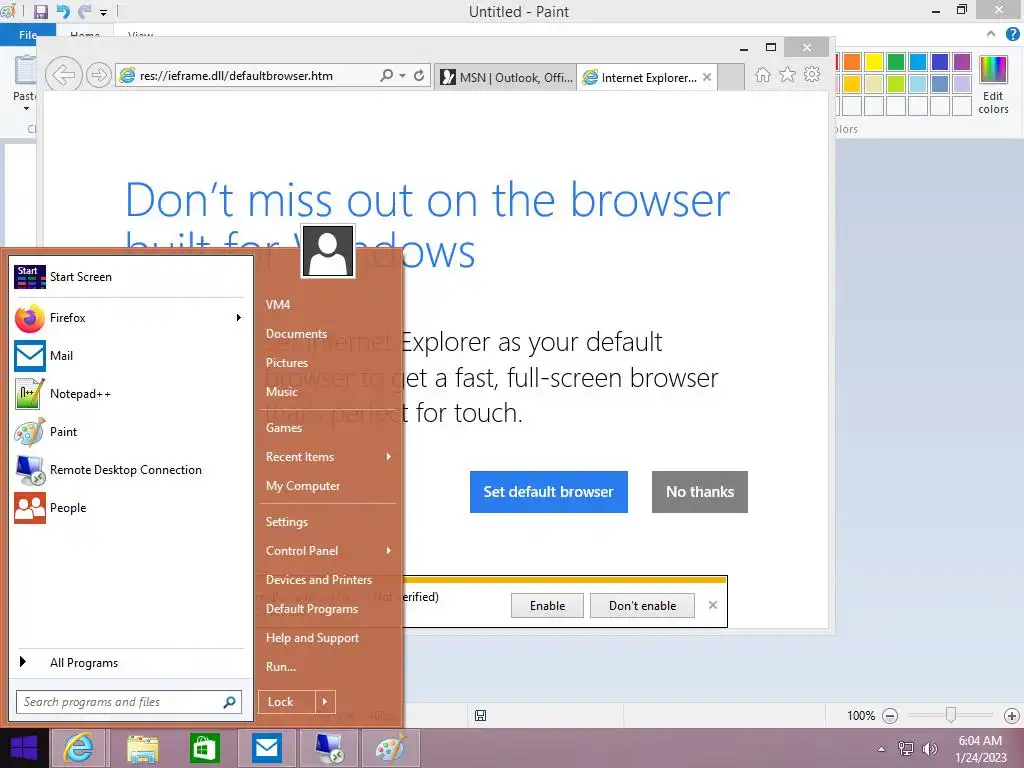Click the IE home icon
Viewport: 1024px width, 768px height.
(x=763, y=75)
